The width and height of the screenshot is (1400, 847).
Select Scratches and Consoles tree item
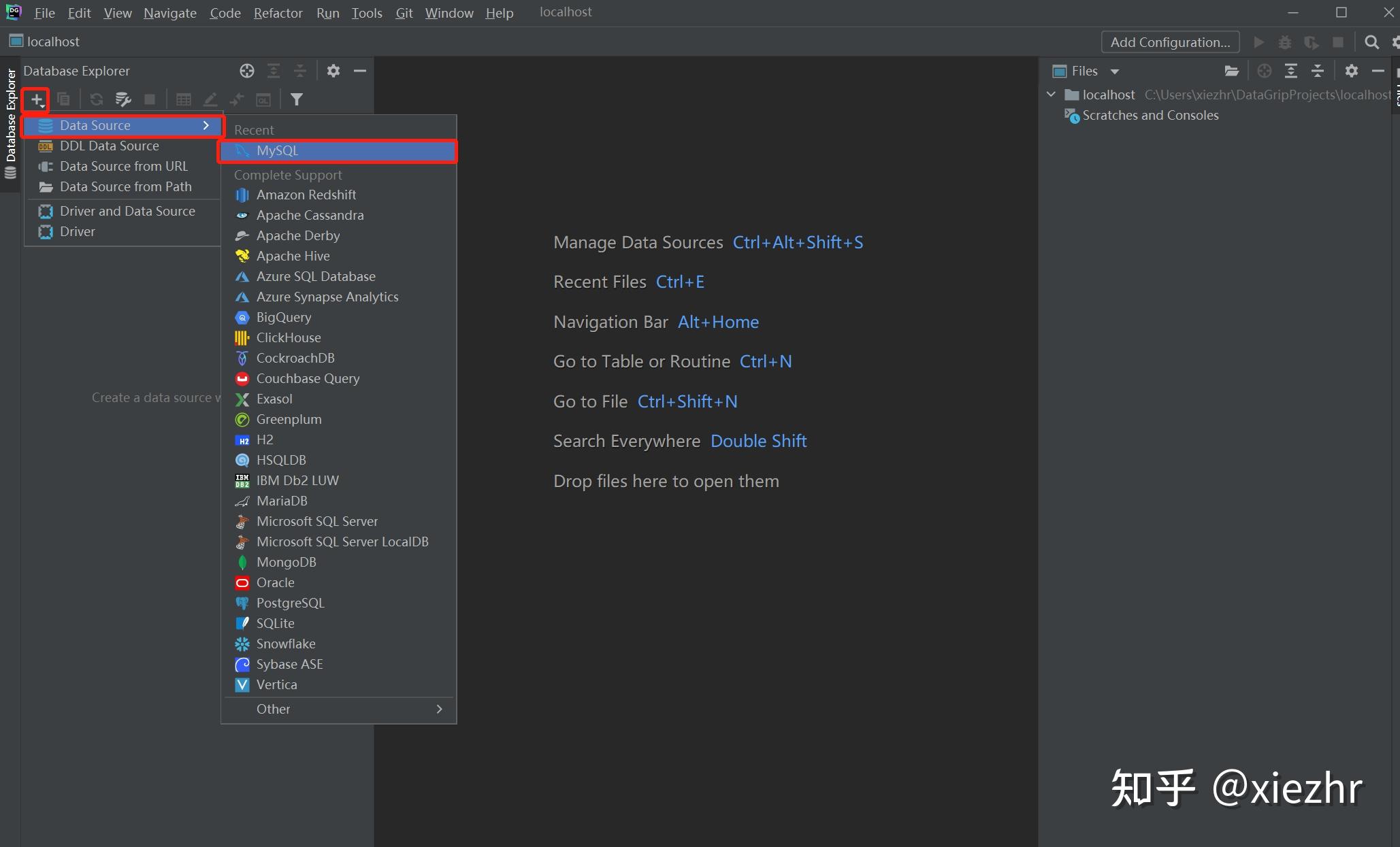point(1150,116)
